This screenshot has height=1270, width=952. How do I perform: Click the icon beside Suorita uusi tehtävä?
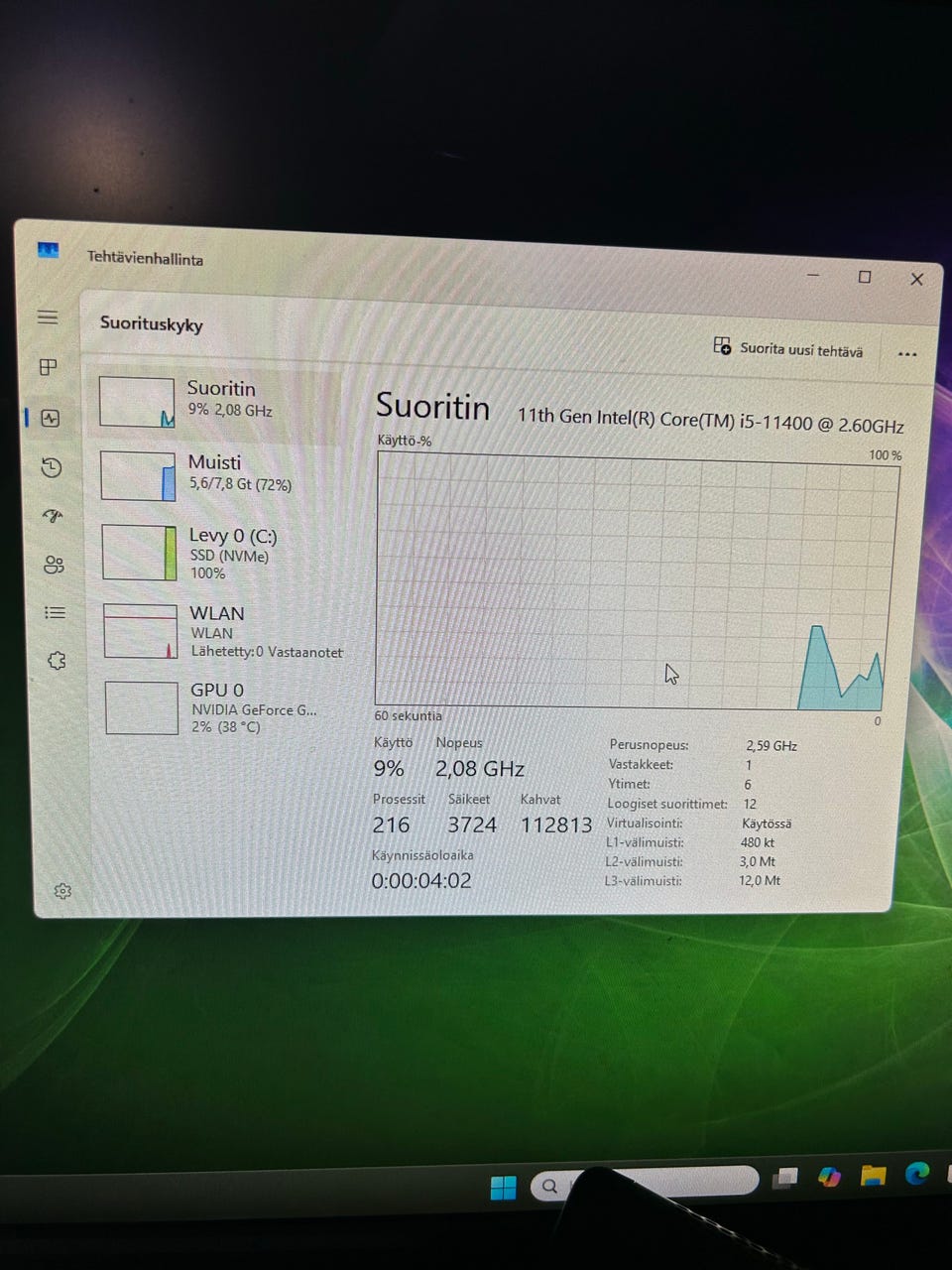[x=722, y=345]
